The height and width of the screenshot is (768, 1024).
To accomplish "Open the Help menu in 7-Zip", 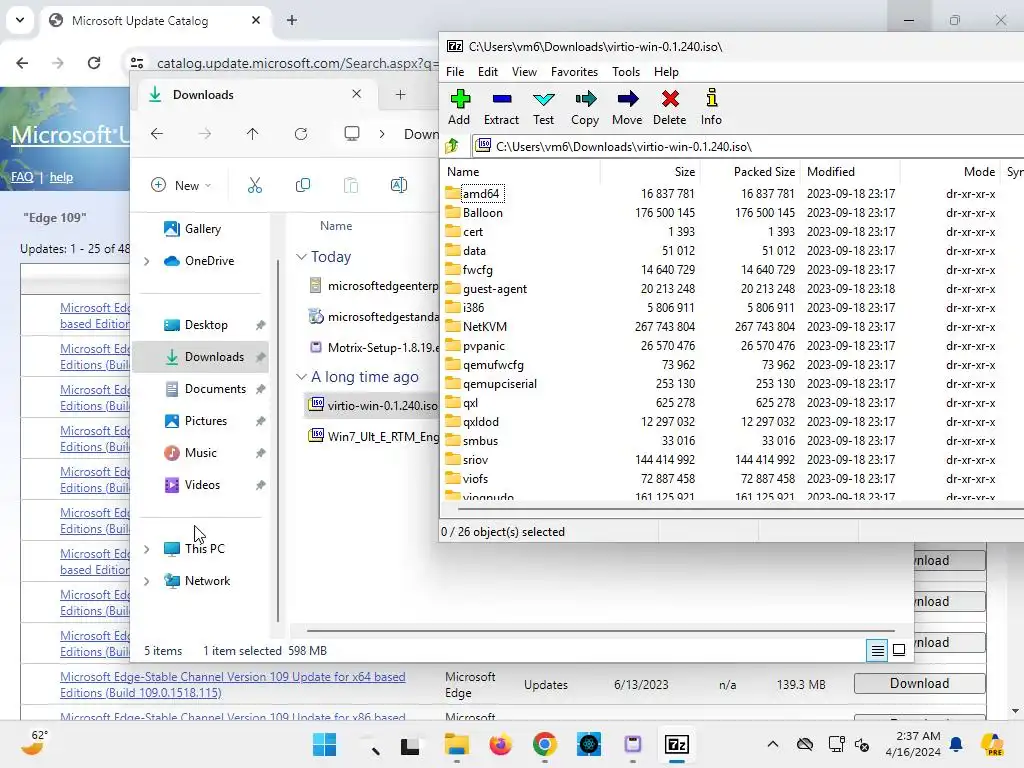I will [666, 72].
